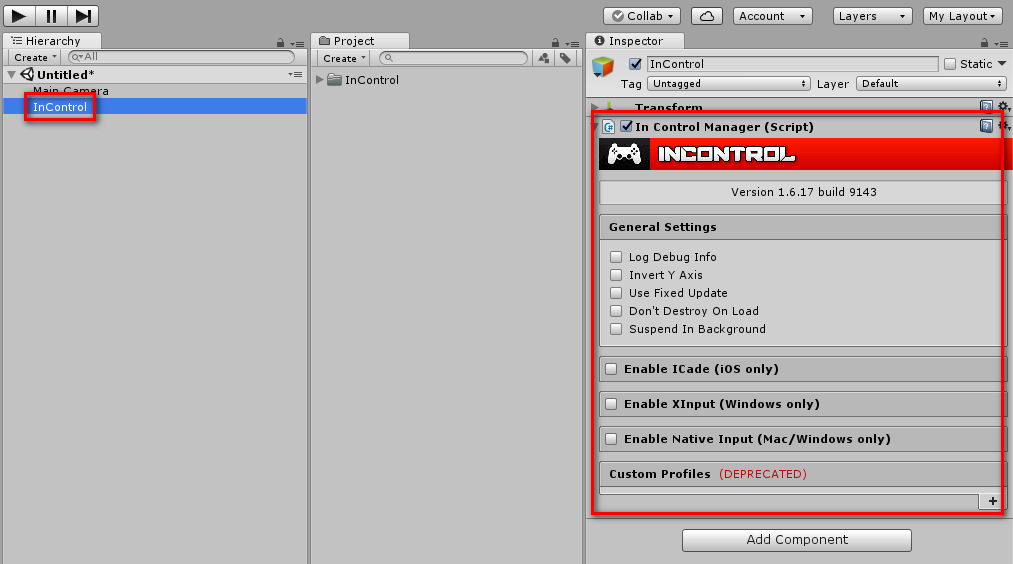
Task: Enable ICade (iOS only) checkbox
Action: [x=611, y=369]
